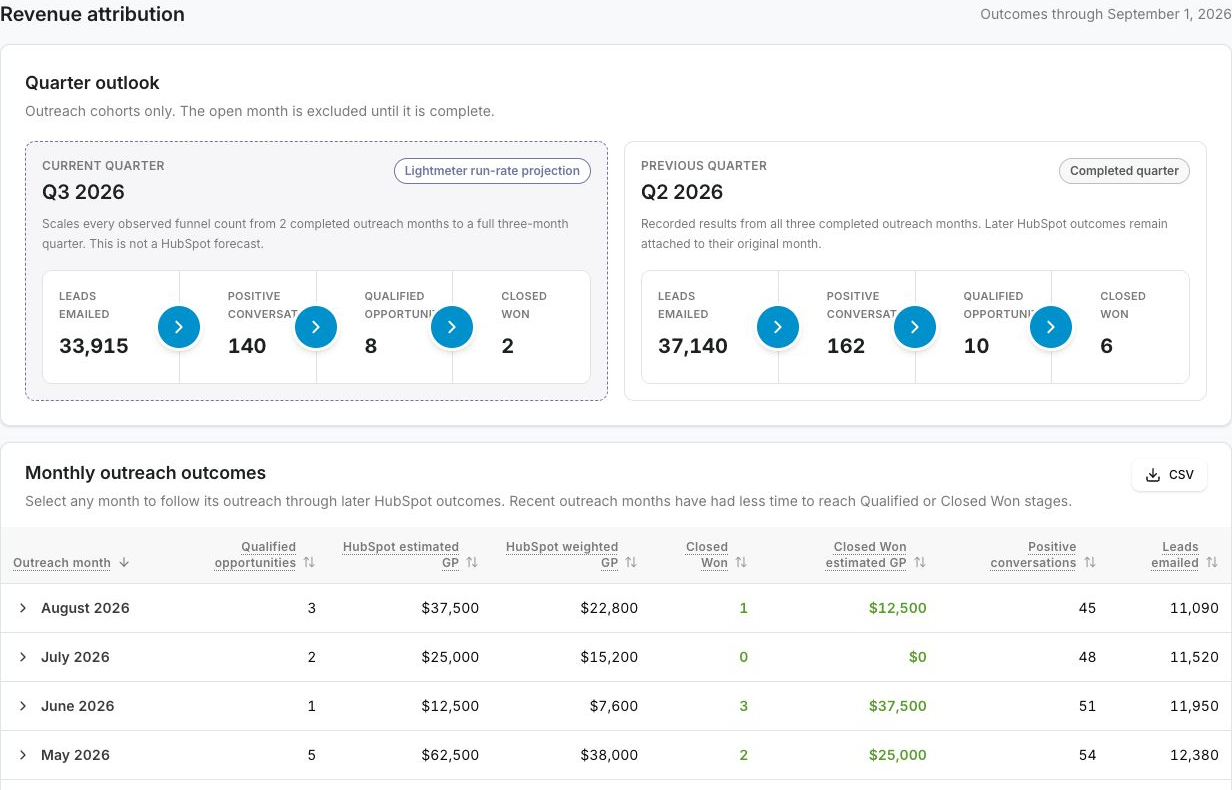This screenshot has height=790, width=1232.
Task: Click the HubSpot estimated GP header
Action: pyautogui.click(x=401, y=555)
